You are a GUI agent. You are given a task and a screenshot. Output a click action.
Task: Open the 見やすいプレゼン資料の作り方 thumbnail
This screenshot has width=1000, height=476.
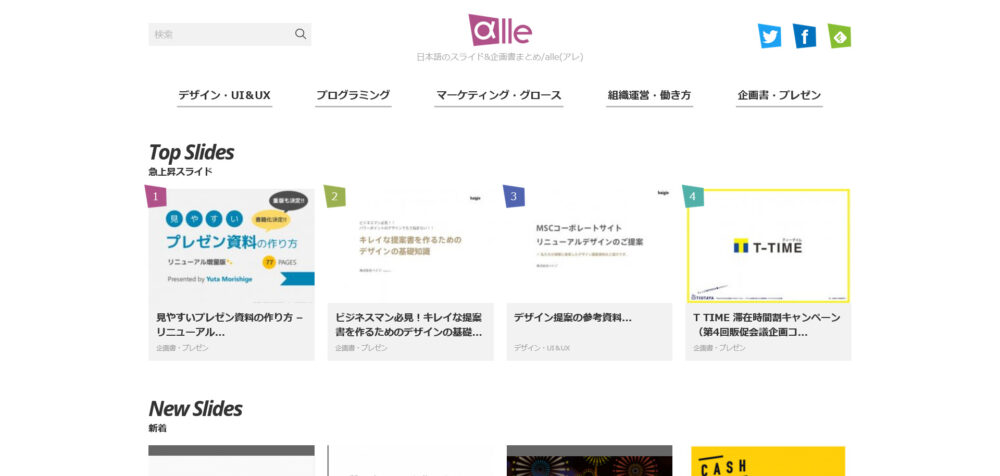[x=232, y=246]
